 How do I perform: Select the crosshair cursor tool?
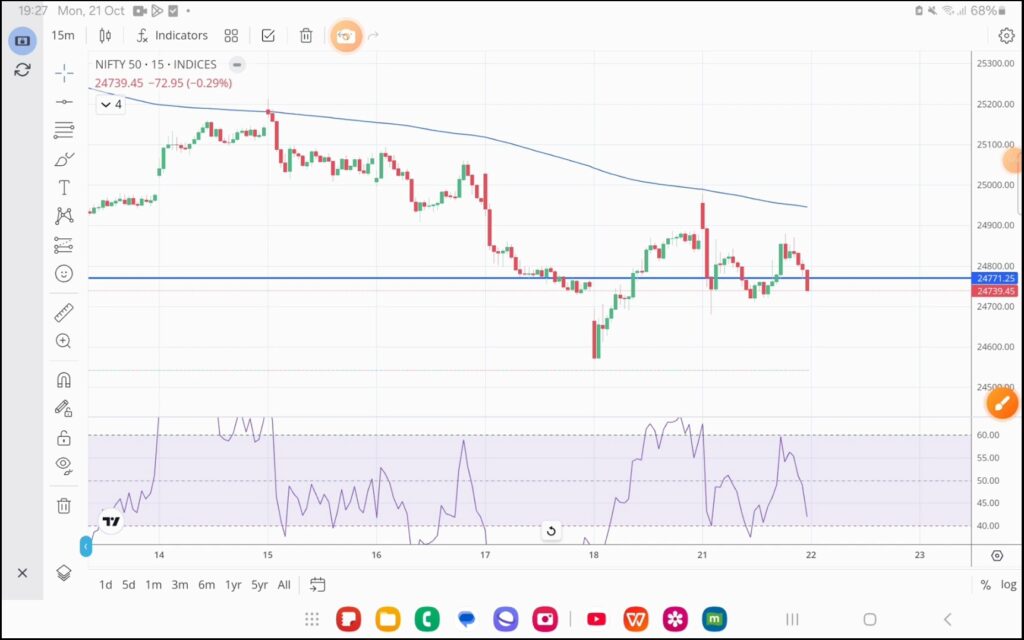point(64,73)
